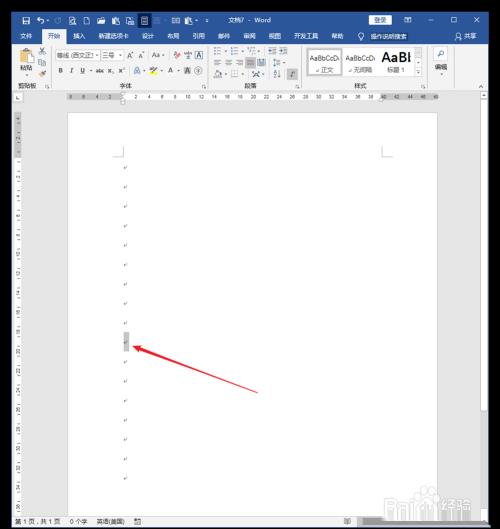Click the large Paste clipboard icon
500x529 pixels.
(x=27, y=56)
